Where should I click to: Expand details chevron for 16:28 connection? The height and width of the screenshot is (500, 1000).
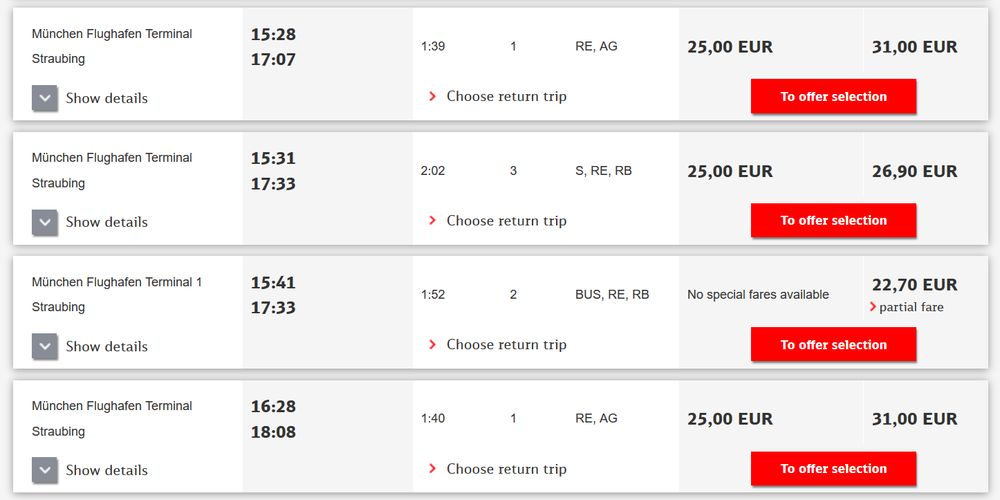coord(45,470)
